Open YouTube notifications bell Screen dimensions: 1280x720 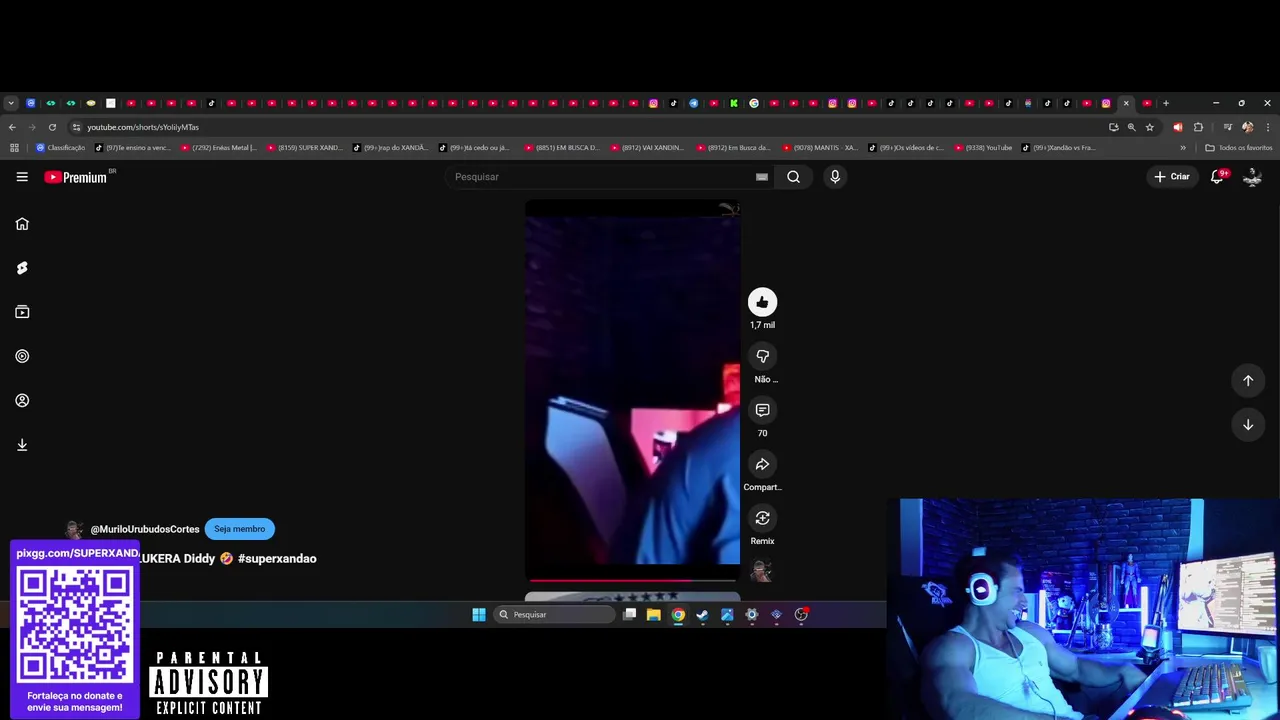coord(1218,177)
